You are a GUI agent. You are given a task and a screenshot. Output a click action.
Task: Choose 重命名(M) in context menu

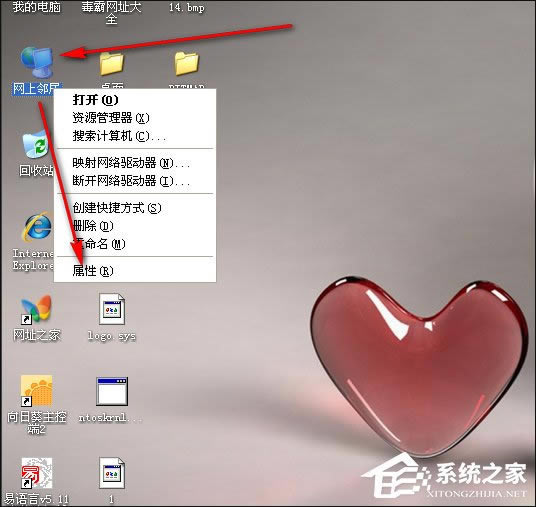(x=136, y=244)
